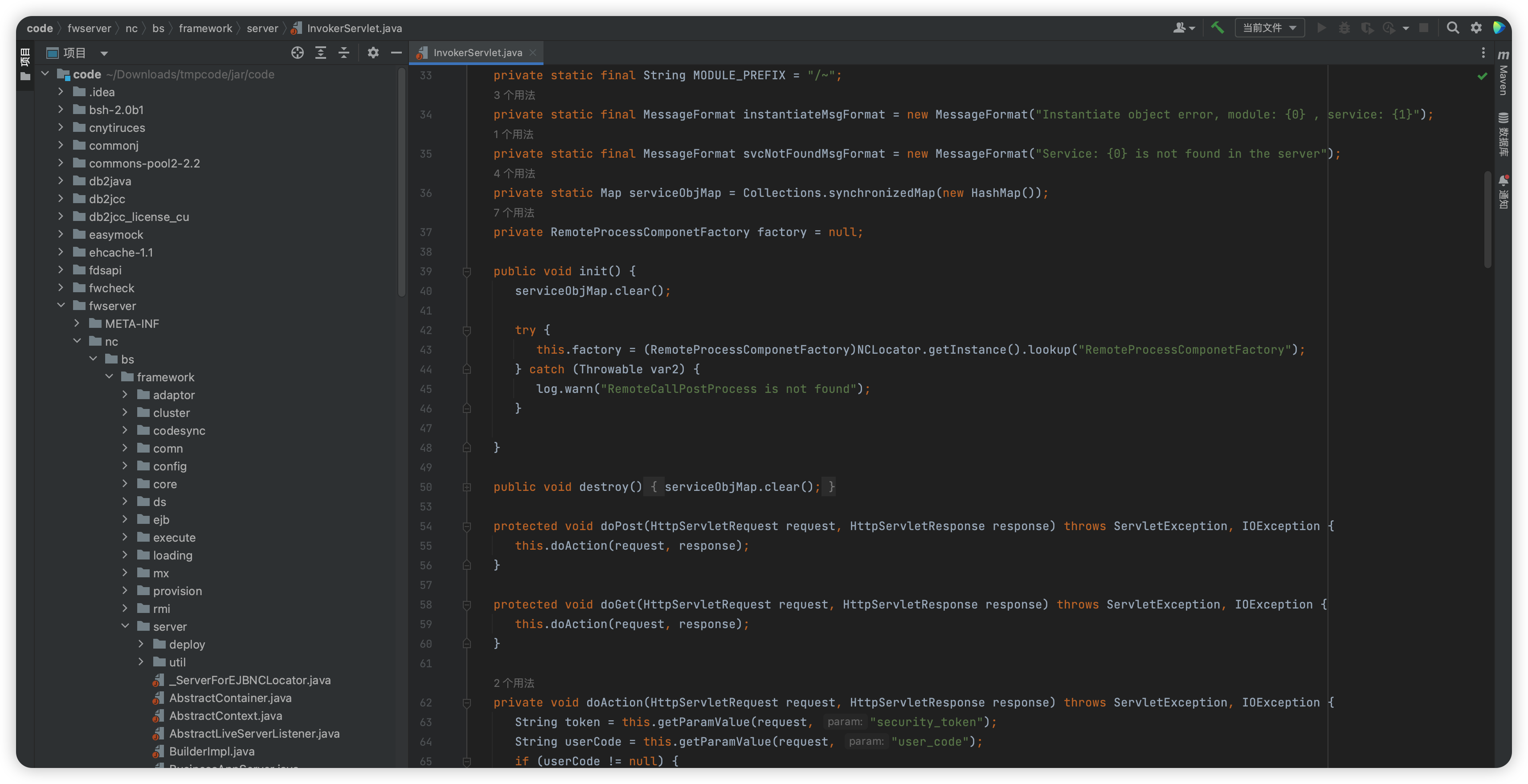The image size is (1528, 784).
Task: Expand the deploy folder
Action: click(x=141, y=644)
